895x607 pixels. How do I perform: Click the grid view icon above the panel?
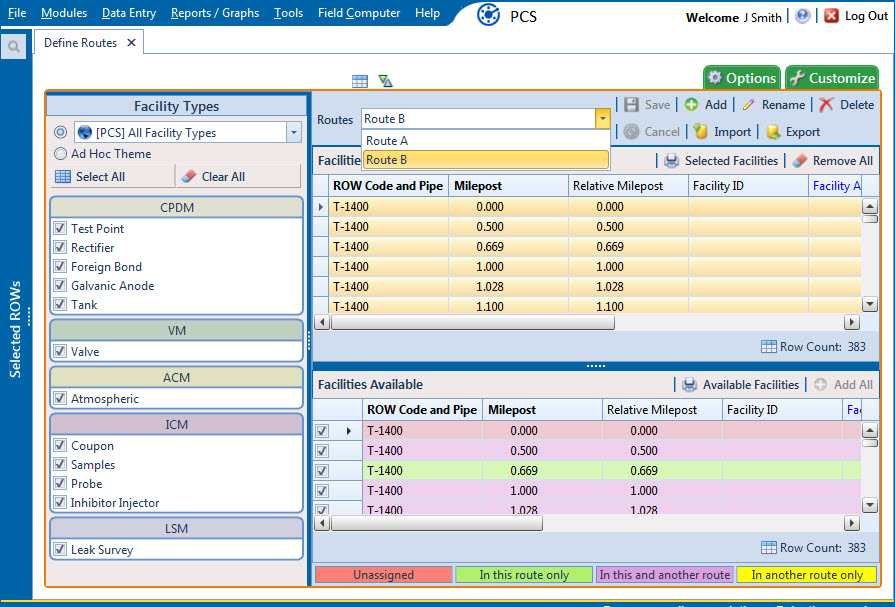click(x=360, y=82)
